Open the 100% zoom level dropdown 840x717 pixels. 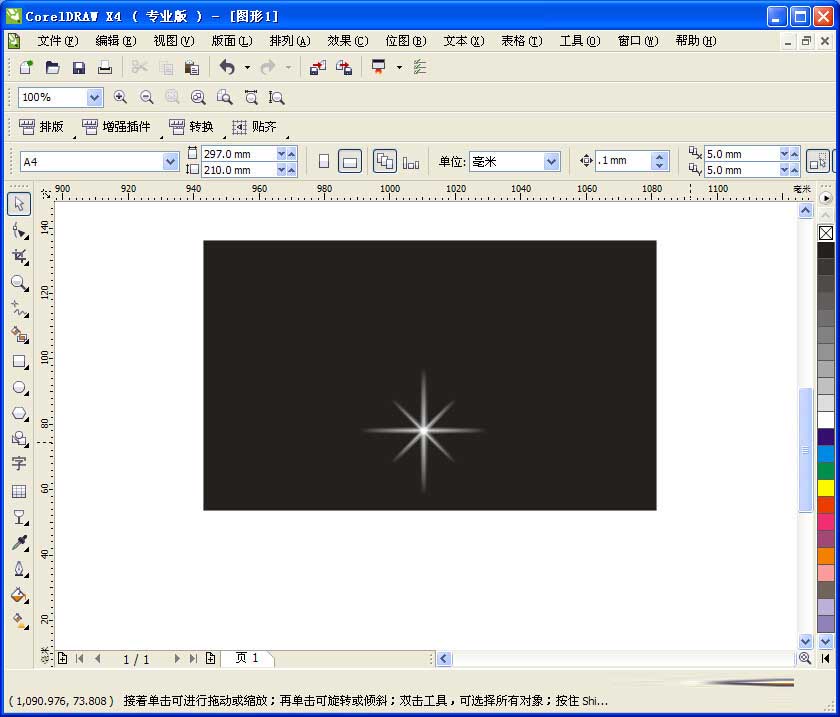(x=95, y=97)
